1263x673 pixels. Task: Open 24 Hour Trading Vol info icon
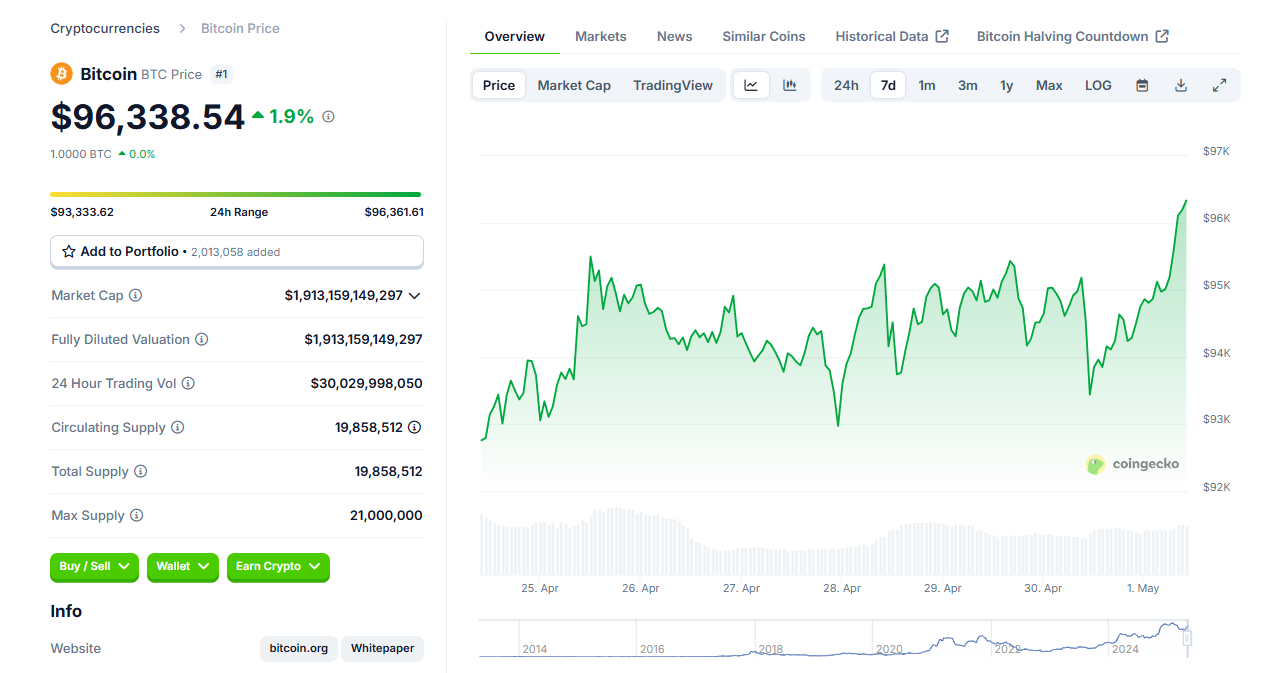(x=188, y=384)
